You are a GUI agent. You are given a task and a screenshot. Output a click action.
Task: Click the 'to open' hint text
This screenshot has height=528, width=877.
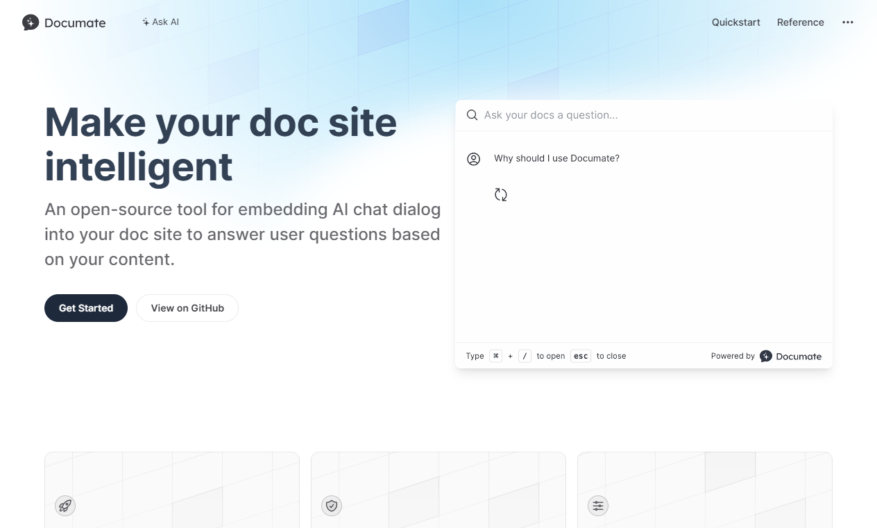click(x=550, y=356)
